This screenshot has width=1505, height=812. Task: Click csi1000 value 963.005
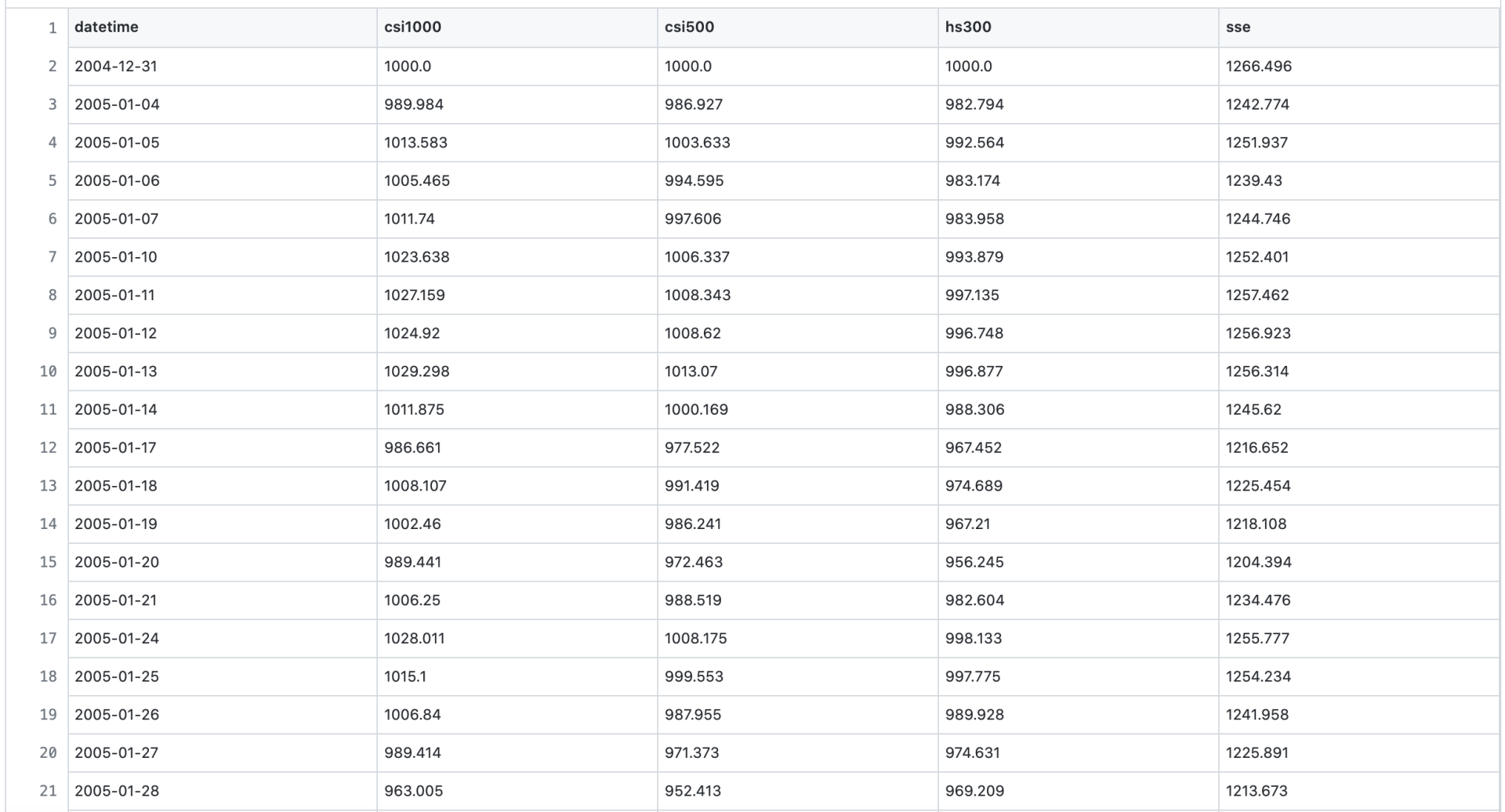[x=413, y=791]
